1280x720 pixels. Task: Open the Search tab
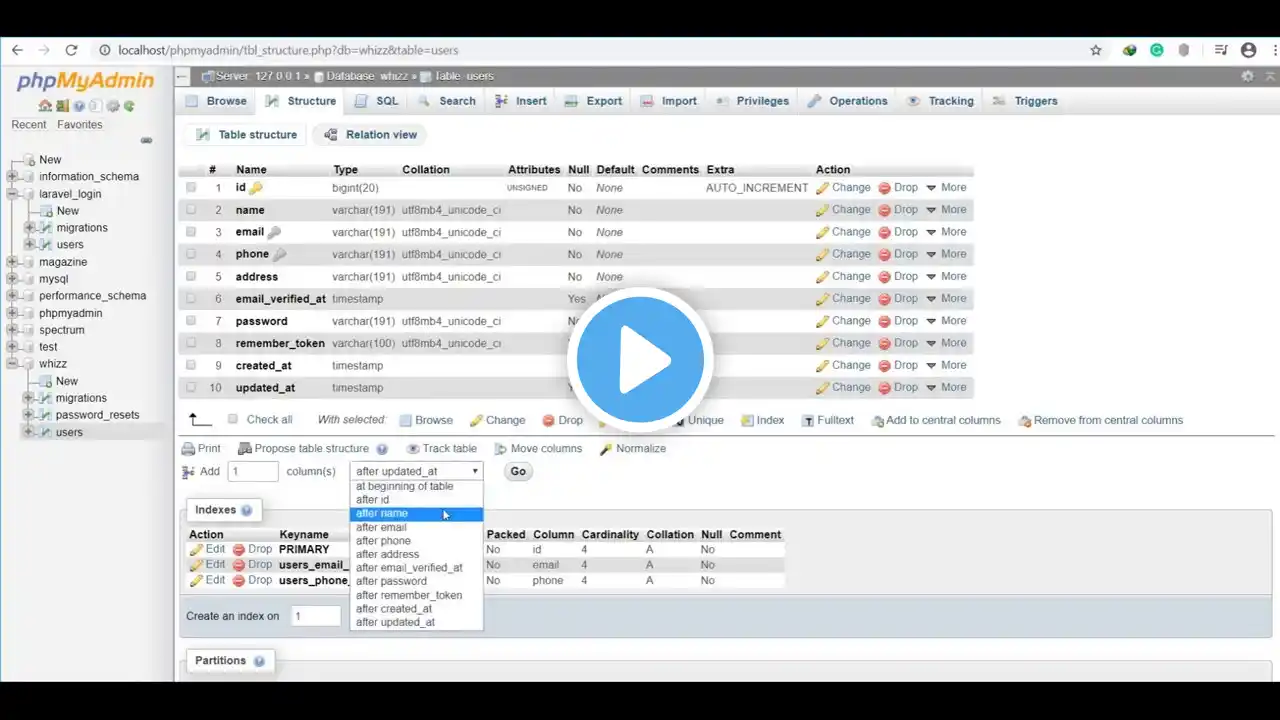(446, 101)
